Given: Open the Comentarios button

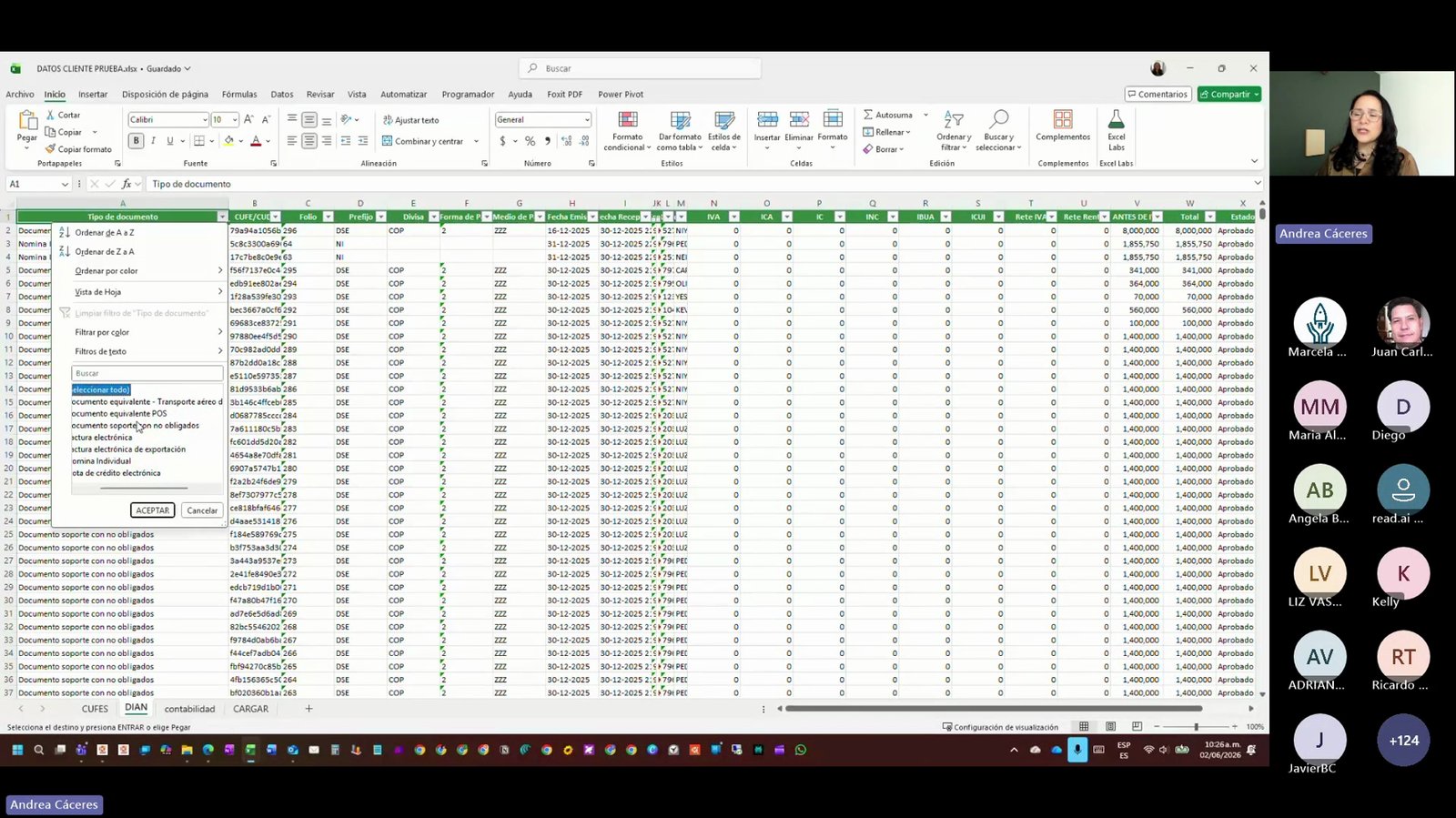Looking at the screenshot, I should (1158, 95).
